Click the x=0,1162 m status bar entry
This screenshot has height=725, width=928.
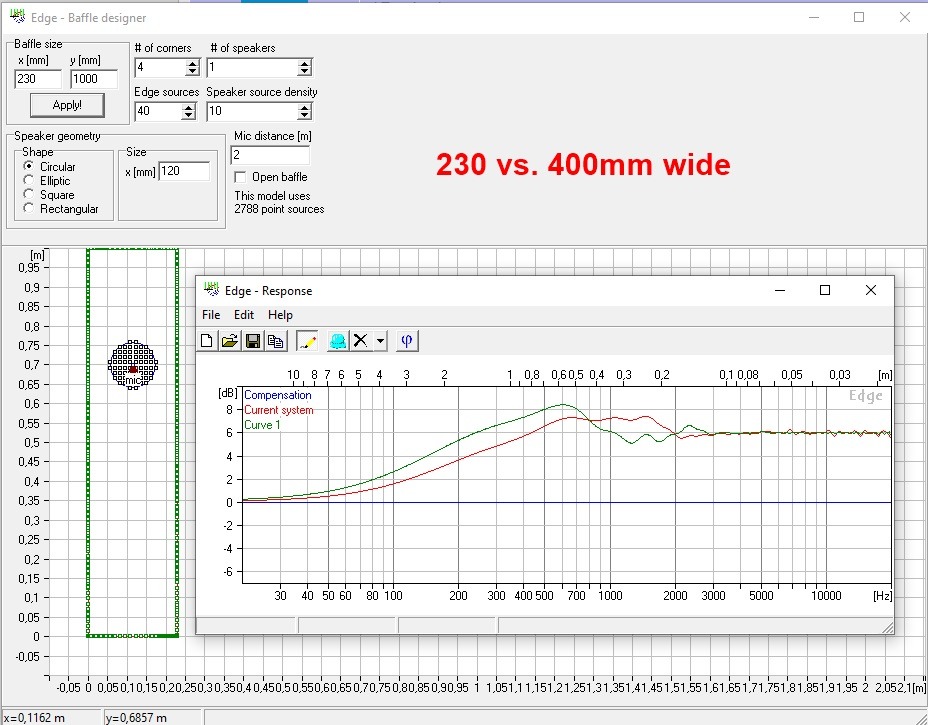(34, 718)
